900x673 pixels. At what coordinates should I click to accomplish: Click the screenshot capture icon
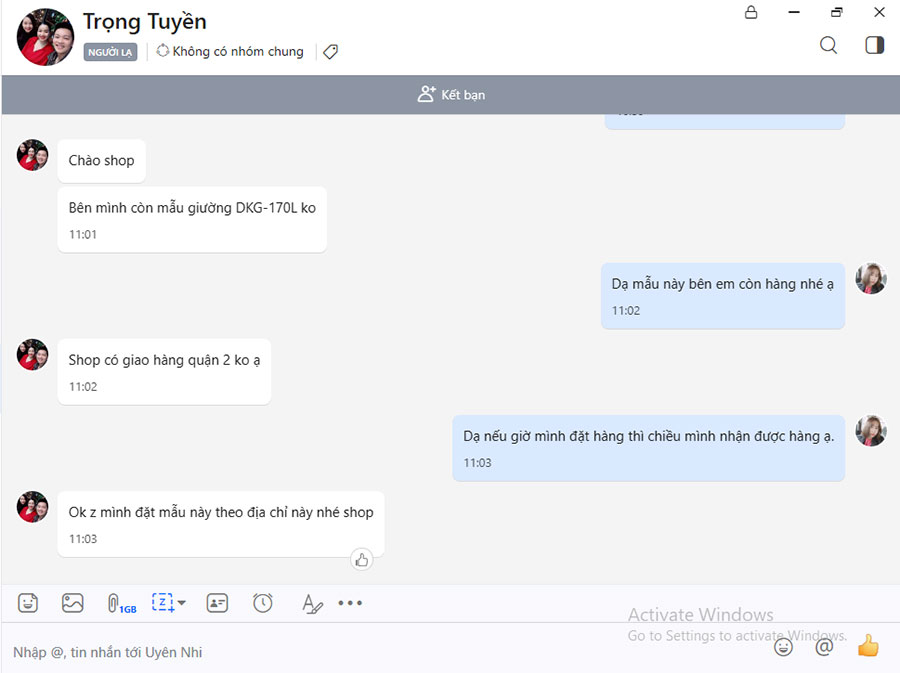click(162, 602)
